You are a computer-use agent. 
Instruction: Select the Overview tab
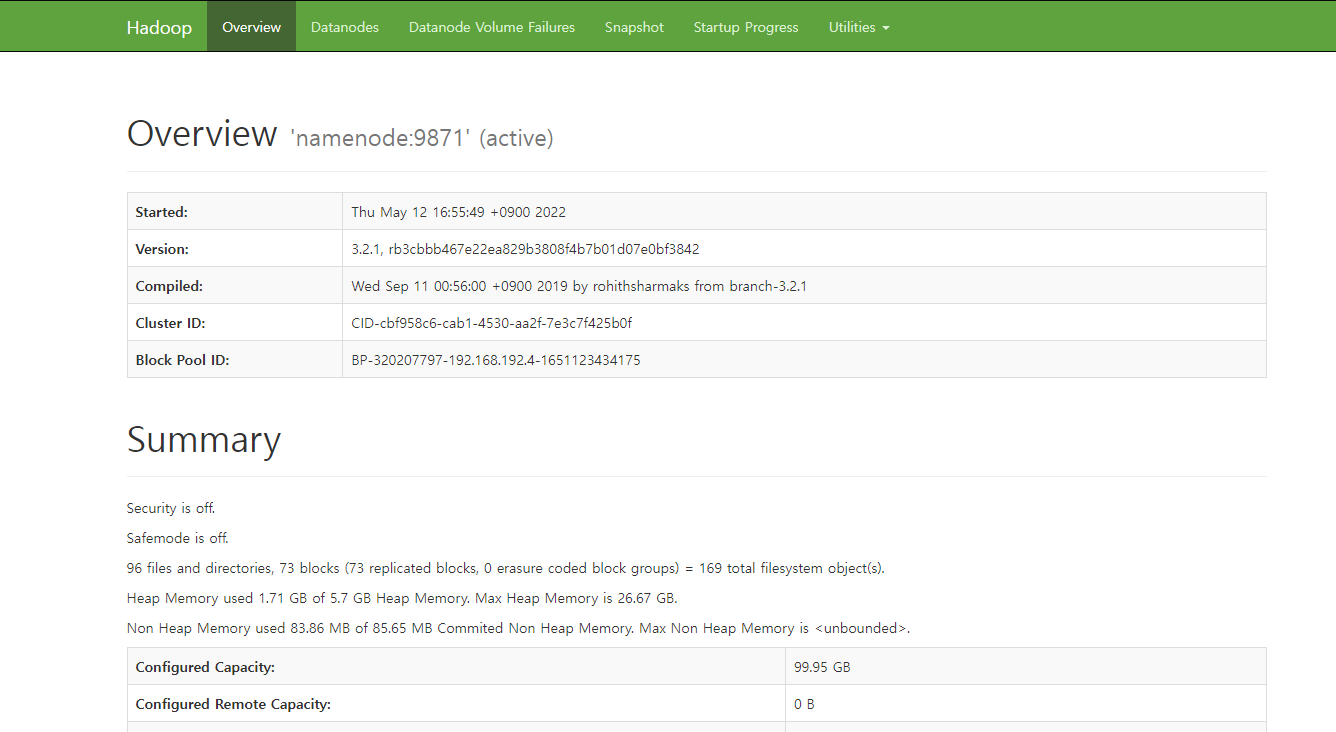point(252,27)
